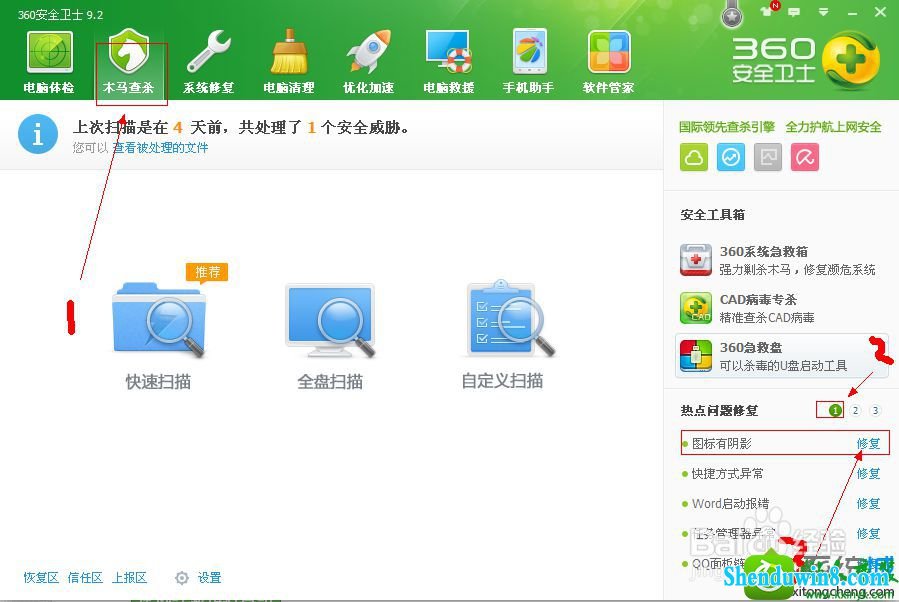
Task: Open the skin shirt icon in title bar
Action: pos(767,10)
